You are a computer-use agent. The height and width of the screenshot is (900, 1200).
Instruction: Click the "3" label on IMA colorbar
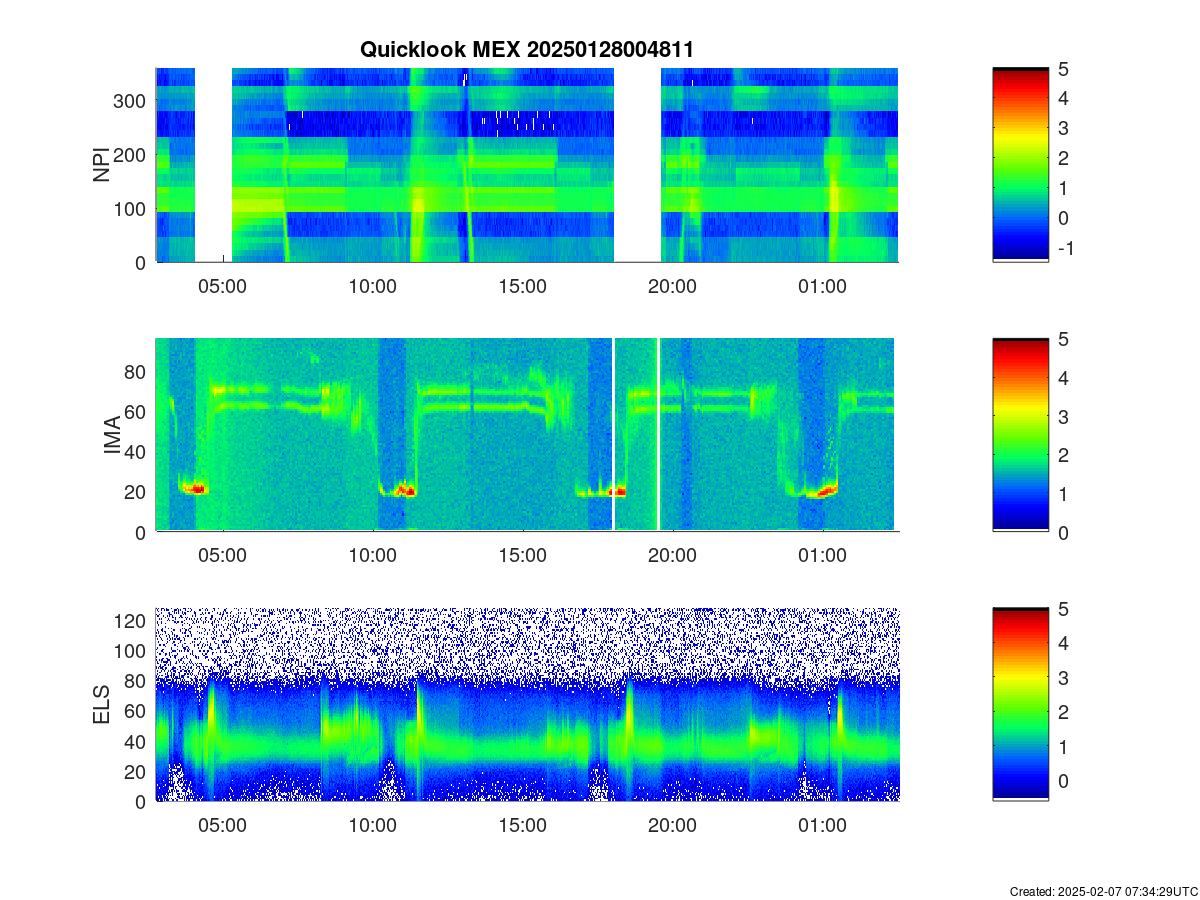pos(1062,416)
